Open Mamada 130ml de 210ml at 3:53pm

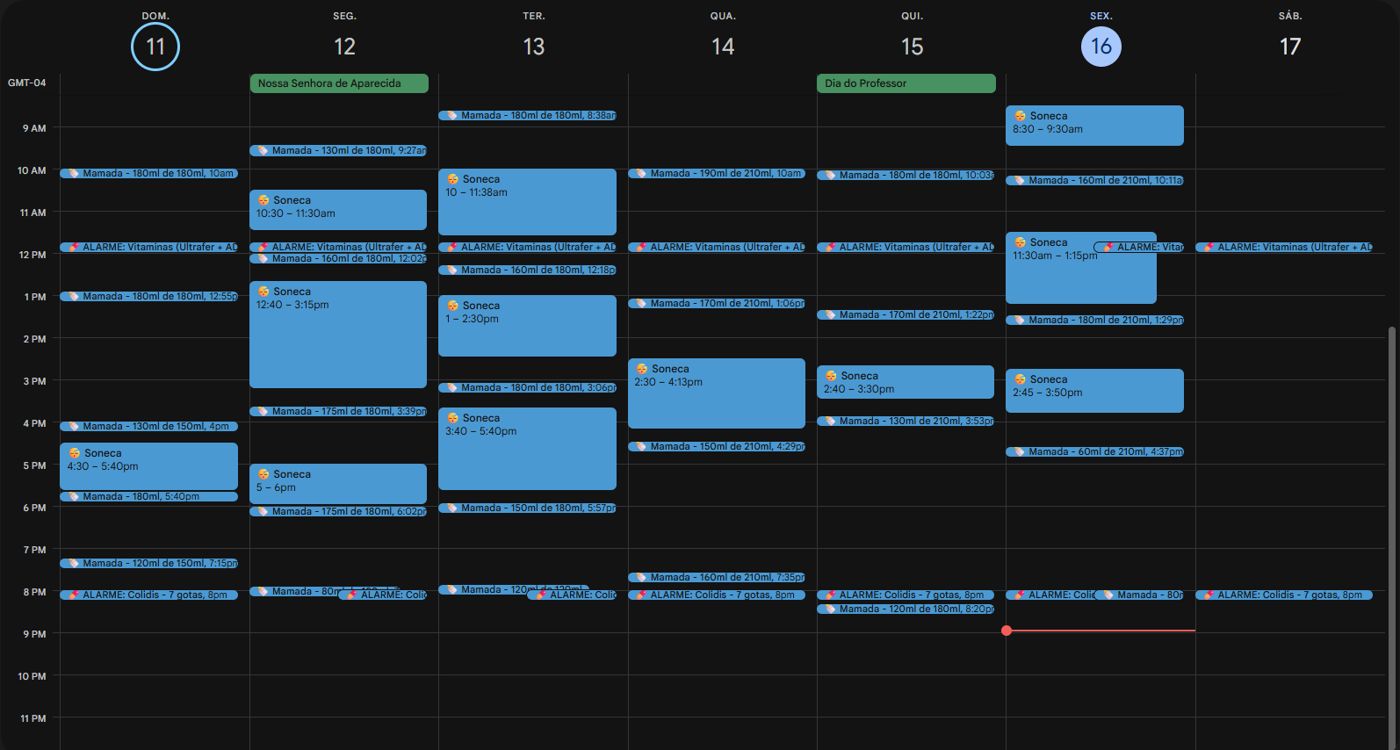pos(906,422)
